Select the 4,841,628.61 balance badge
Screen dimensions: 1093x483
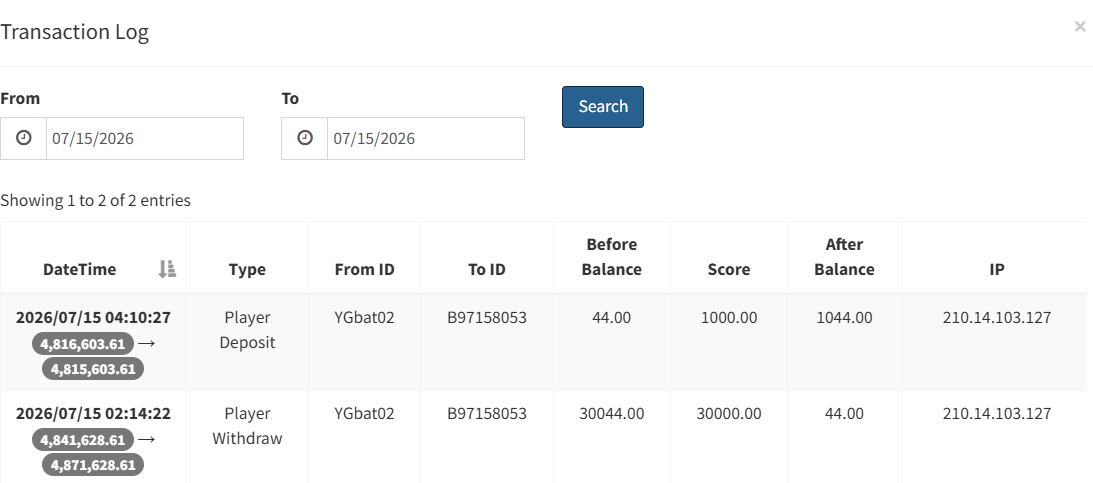tap(83, 440)
